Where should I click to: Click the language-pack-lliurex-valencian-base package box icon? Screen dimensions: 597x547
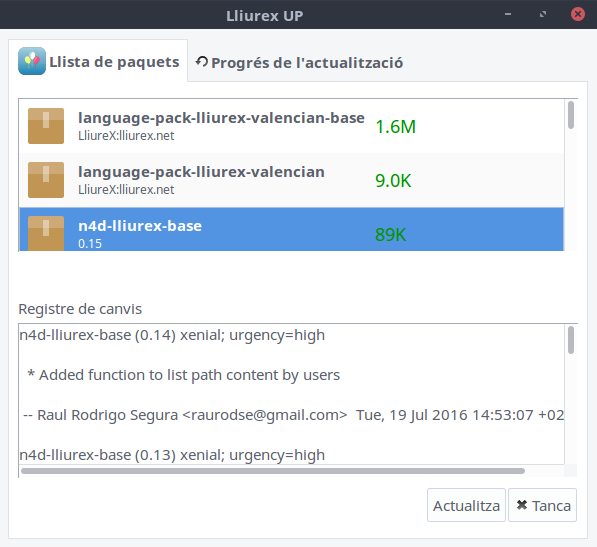(x=46, y=126)
